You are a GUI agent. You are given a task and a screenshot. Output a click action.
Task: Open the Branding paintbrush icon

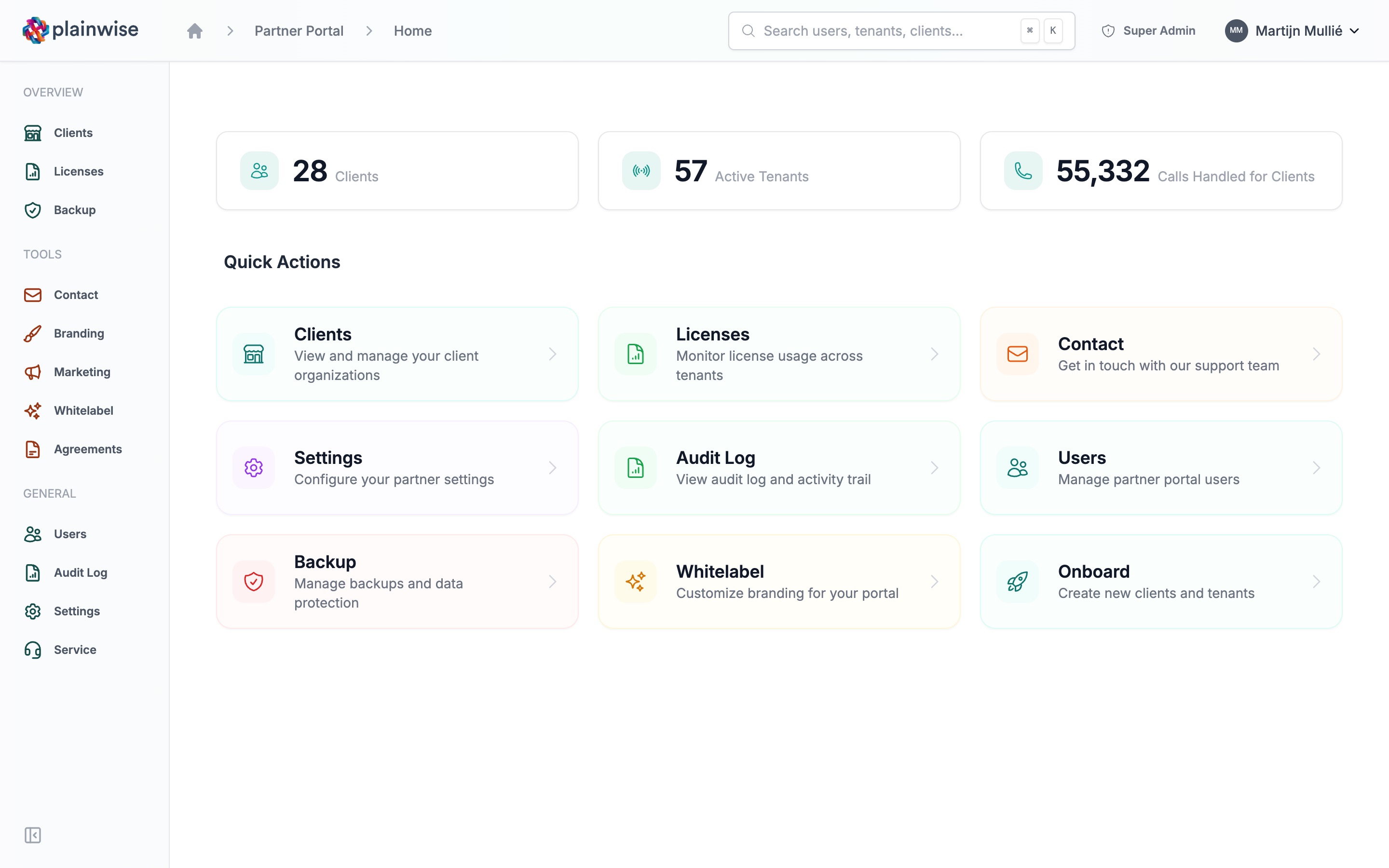click(x=33, y=334)
